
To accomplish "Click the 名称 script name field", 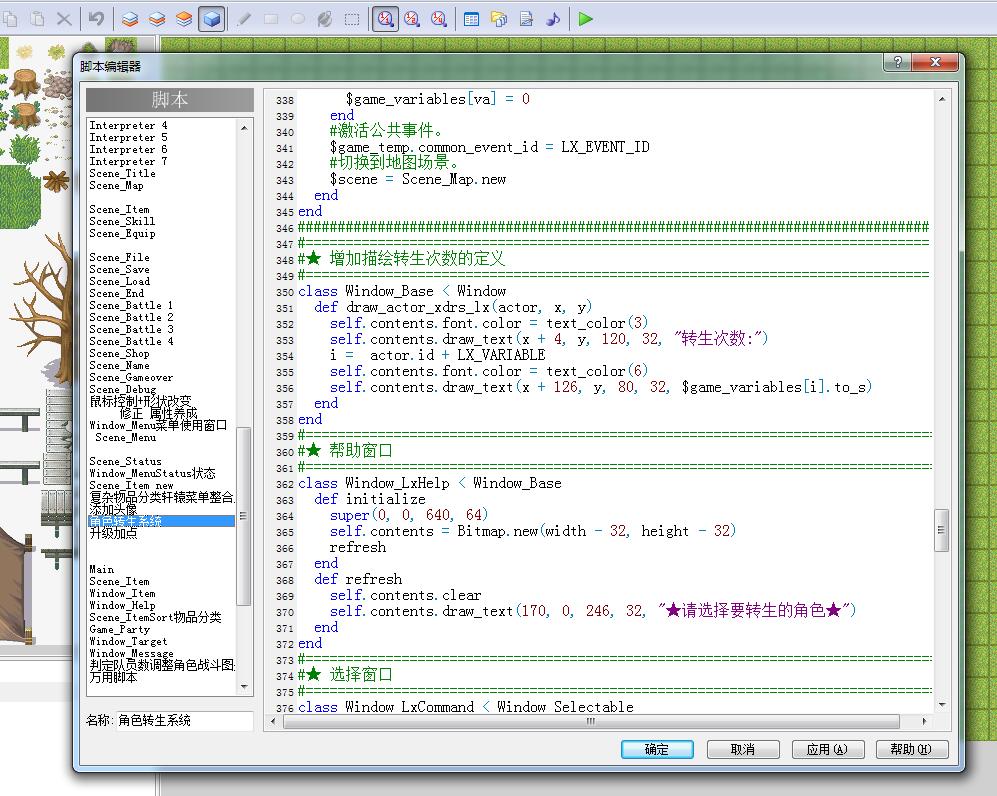I will [184, 720].
